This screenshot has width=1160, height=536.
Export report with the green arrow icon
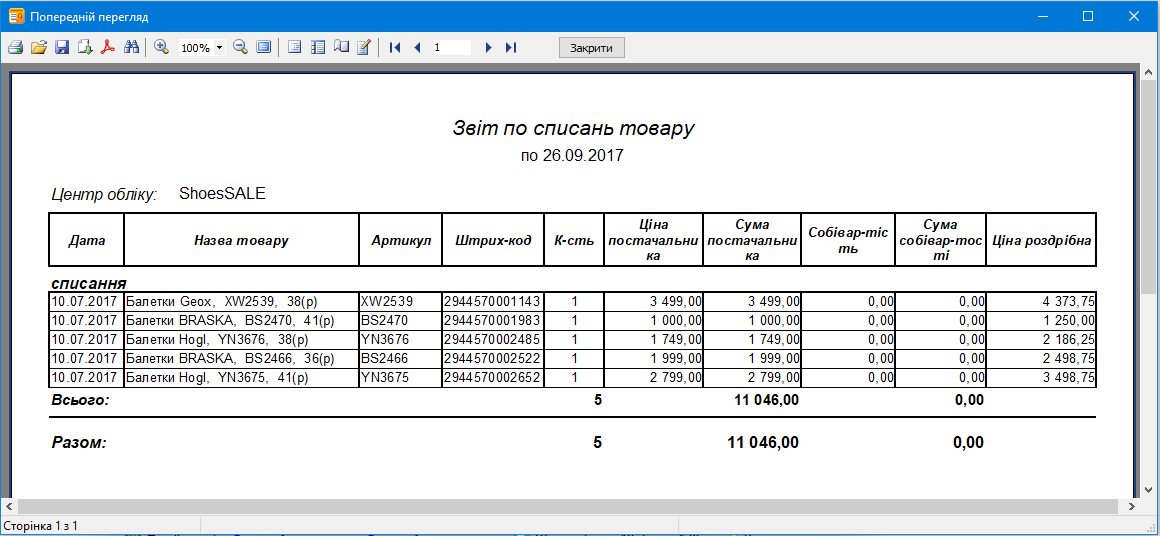pyautogui.click(x=85, y=47)
